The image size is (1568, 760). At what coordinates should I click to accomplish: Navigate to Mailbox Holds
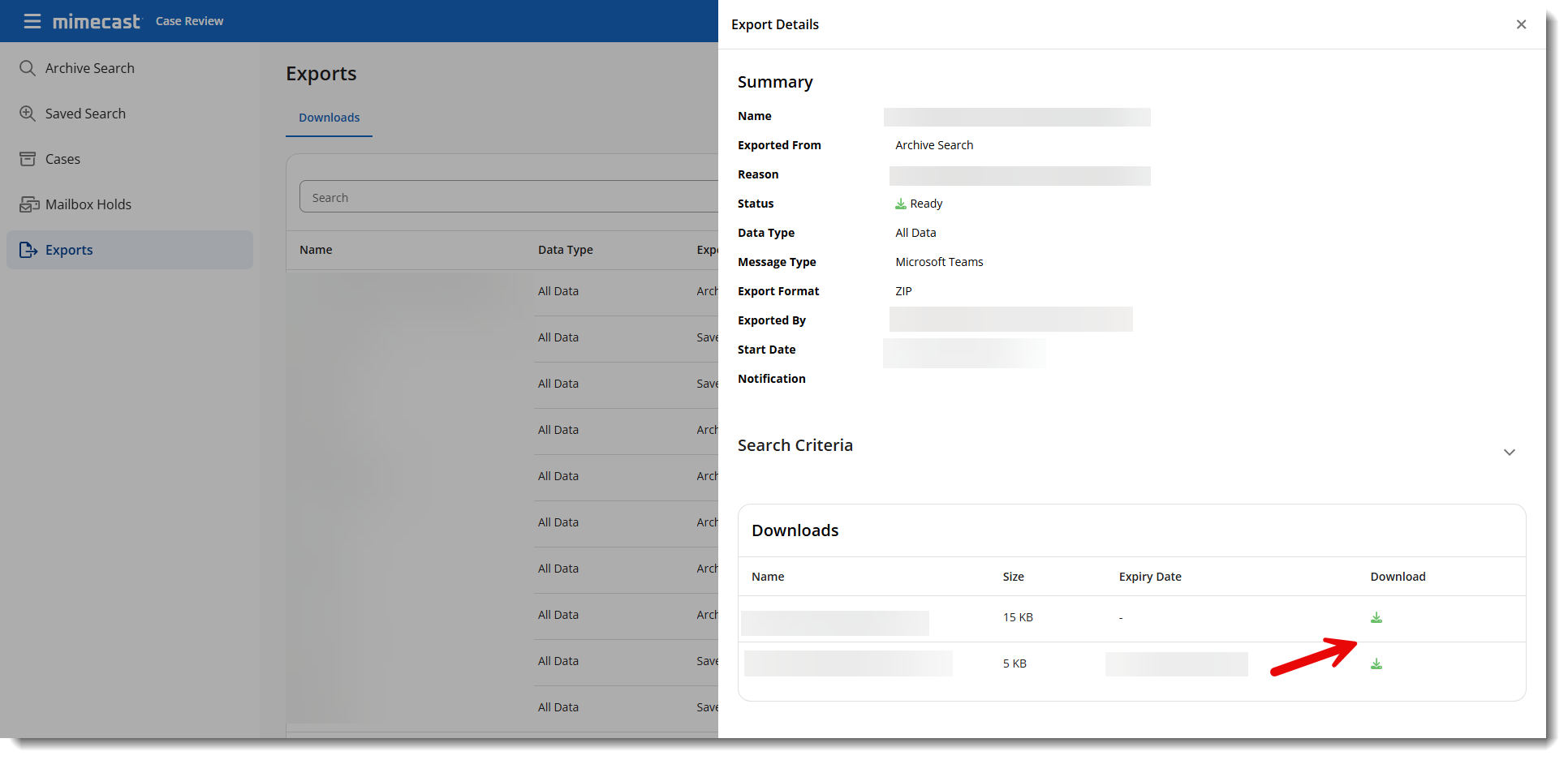(x=88, y=204)
